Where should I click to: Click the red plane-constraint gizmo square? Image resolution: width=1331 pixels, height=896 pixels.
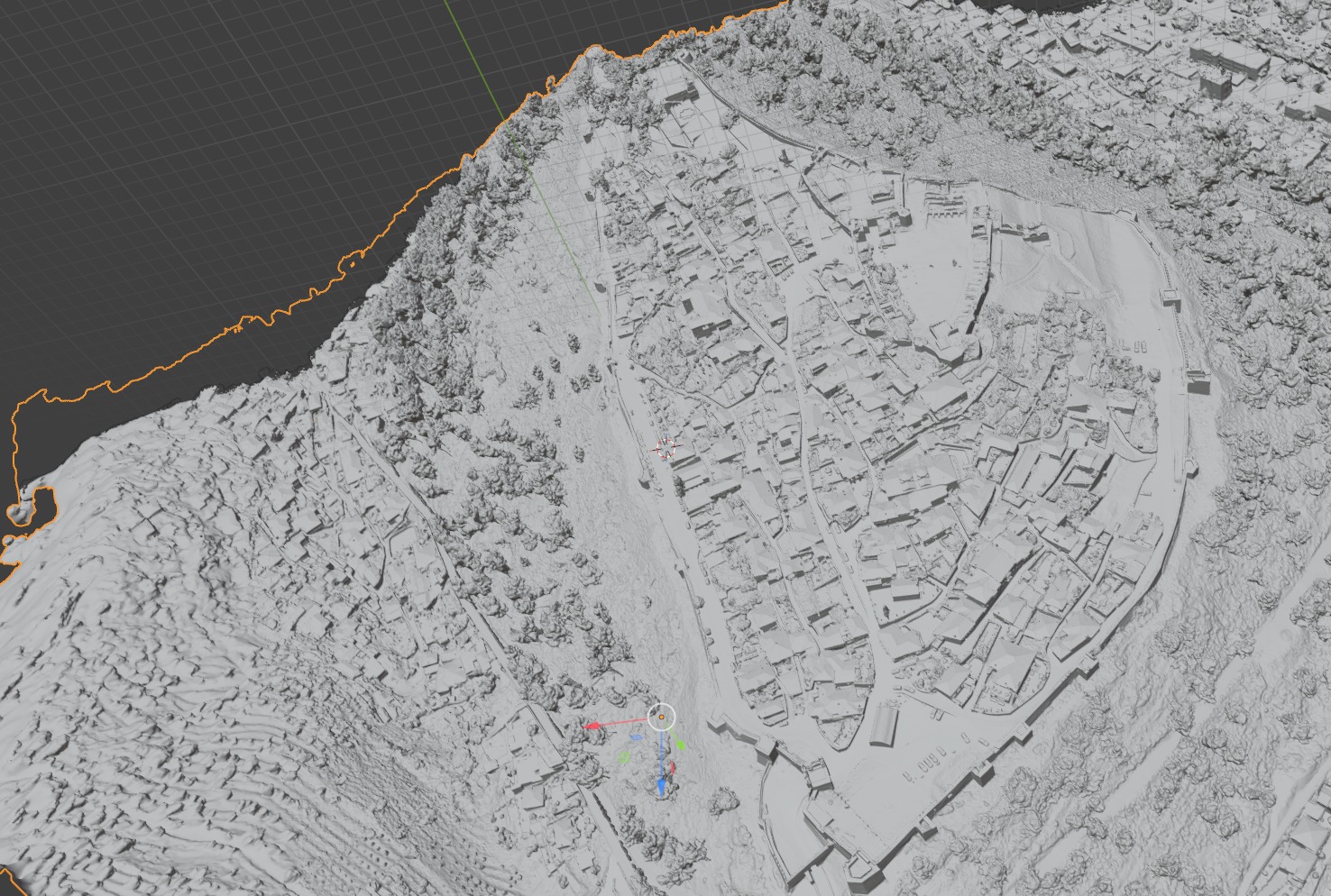point(672,767)
